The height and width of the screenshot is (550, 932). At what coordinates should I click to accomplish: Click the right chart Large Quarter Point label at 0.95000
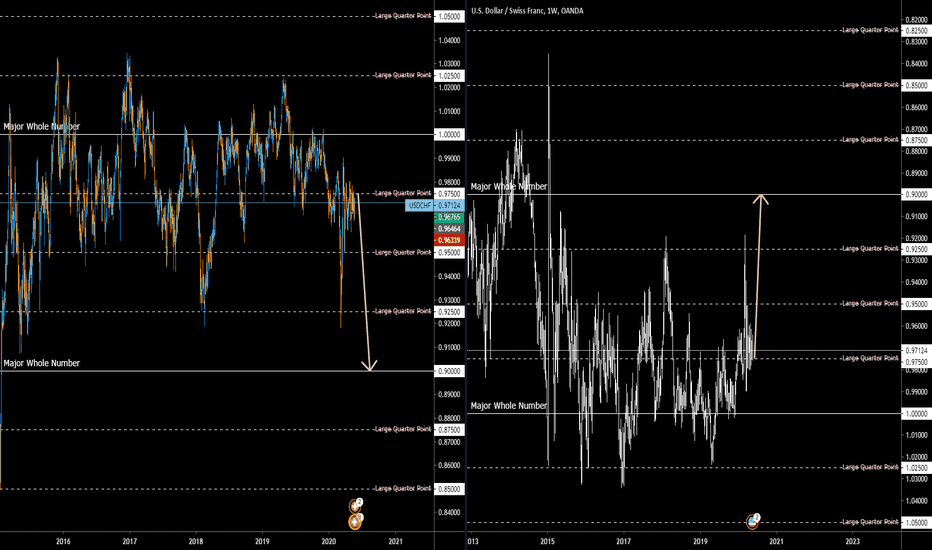[870, 303]
